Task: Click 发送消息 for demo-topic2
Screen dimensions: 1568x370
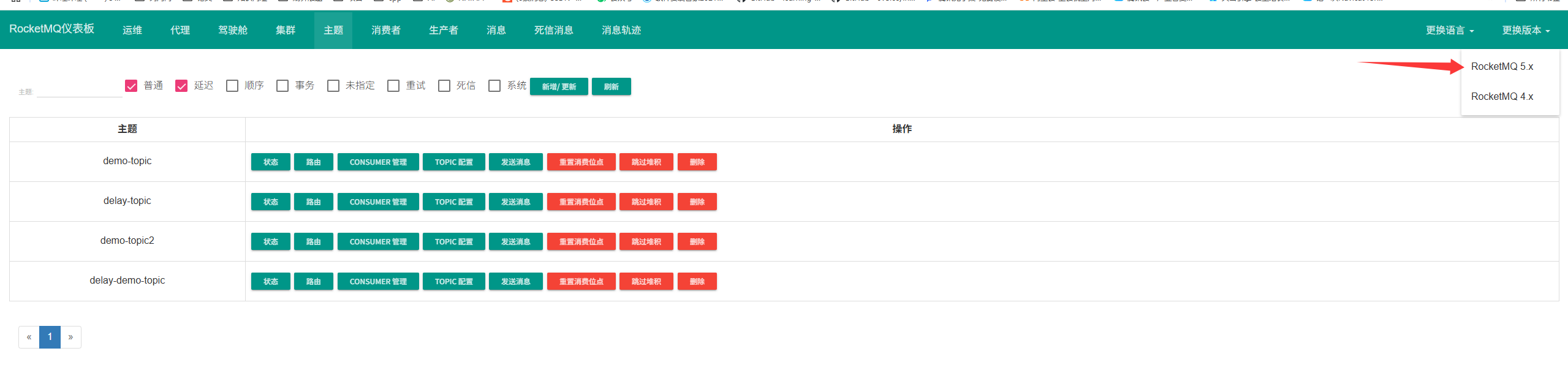Action: pyautogui.click(x=516, y=241)
